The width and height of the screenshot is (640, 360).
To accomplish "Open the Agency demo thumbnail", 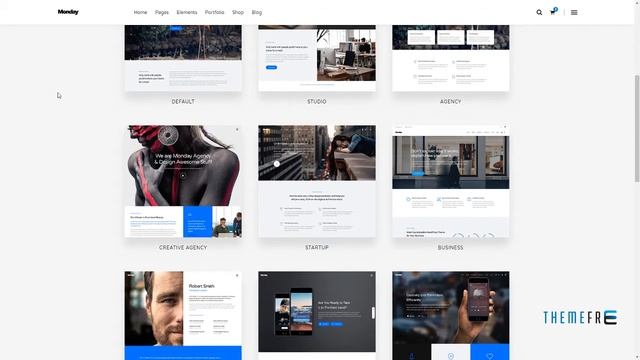I will tap(451, 58).
